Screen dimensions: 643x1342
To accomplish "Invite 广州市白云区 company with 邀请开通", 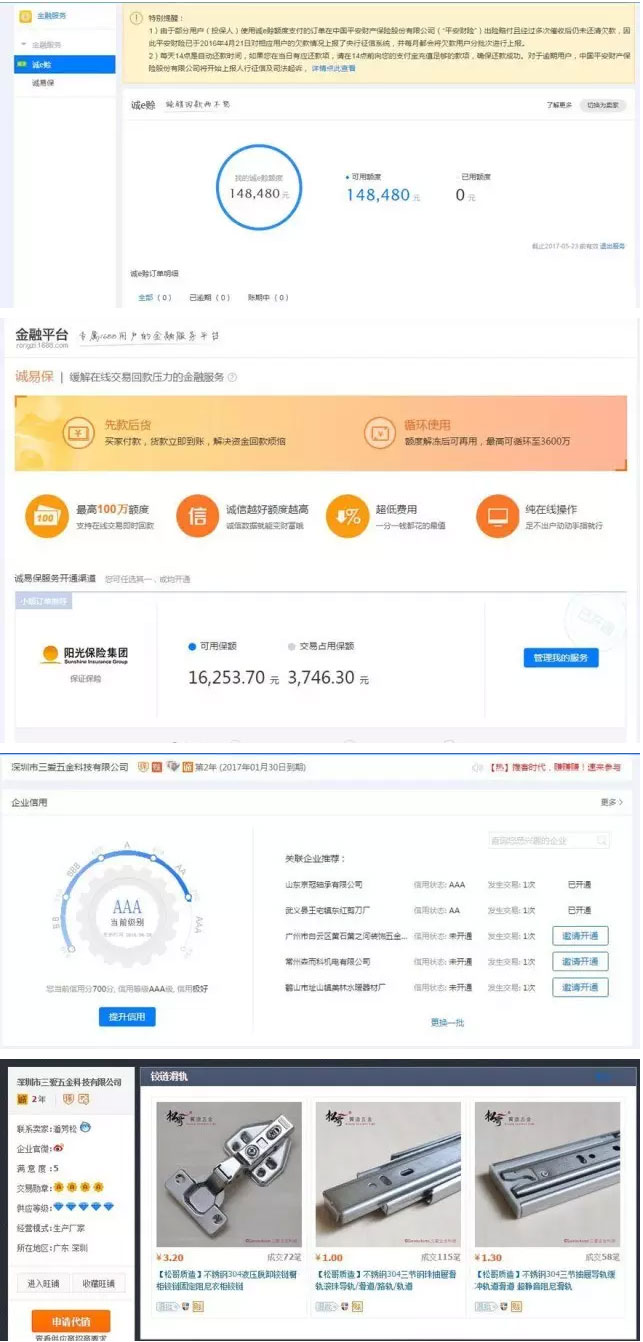I will pos(580,936).
